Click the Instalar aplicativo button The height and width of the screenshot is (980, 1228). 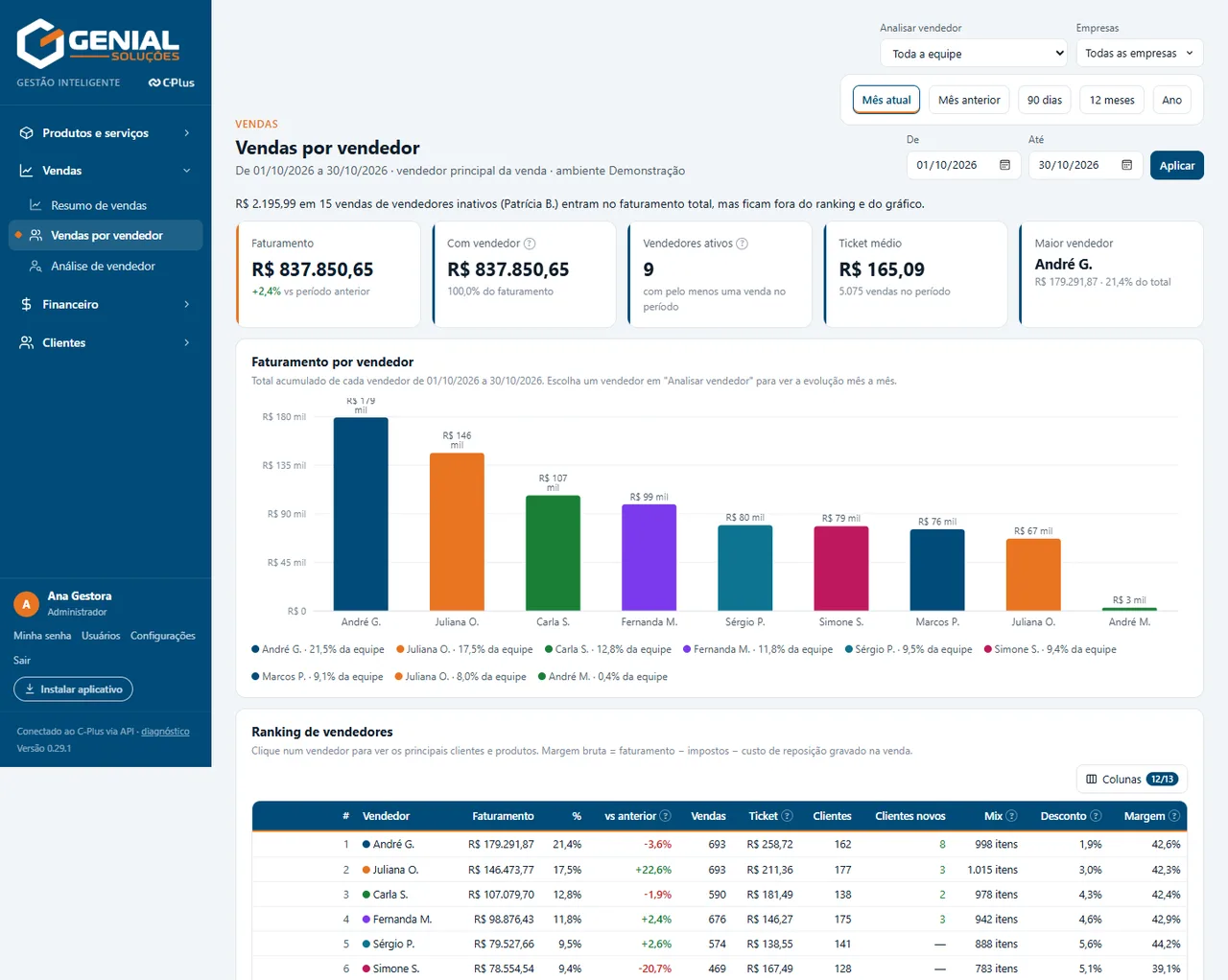point(73,689)
